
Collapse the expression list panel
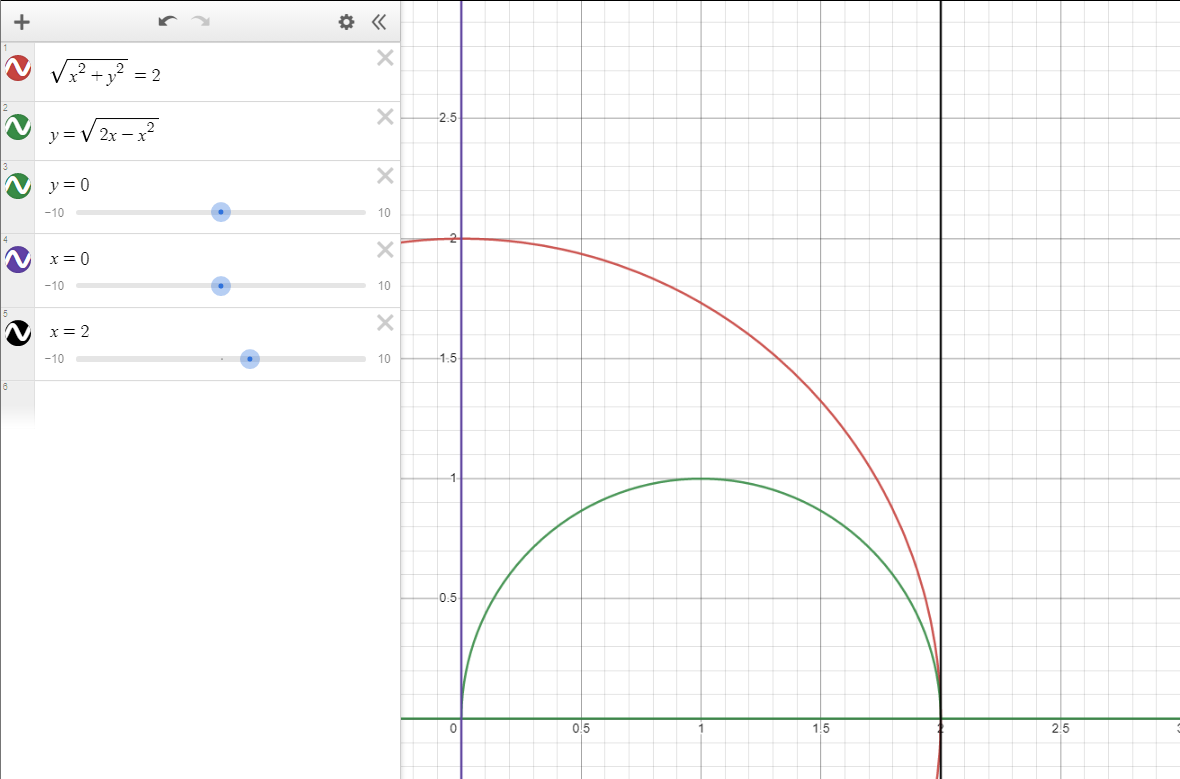click(379, 22)
